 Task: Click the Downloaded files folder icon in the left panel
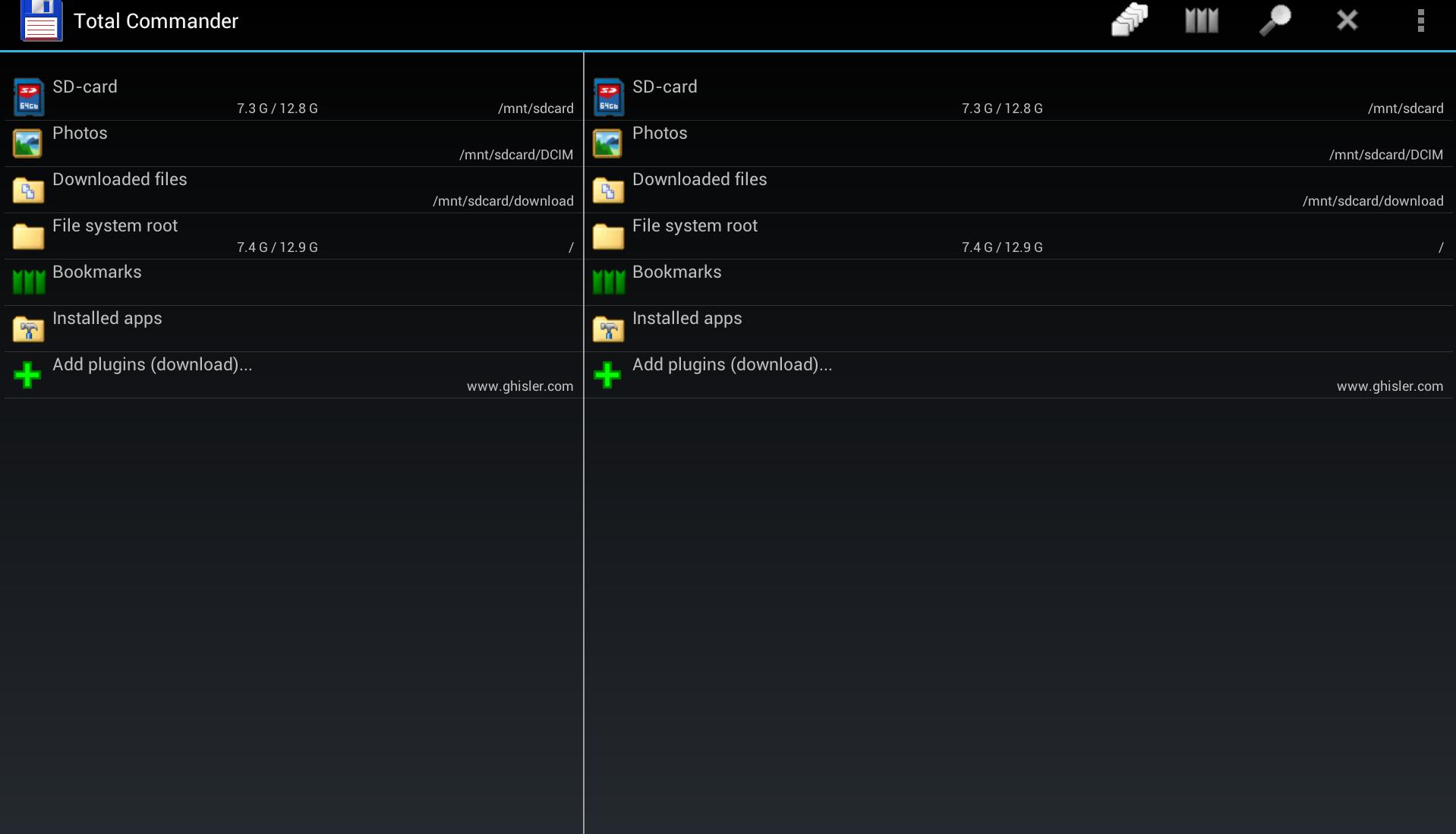[x=28, y=190]
